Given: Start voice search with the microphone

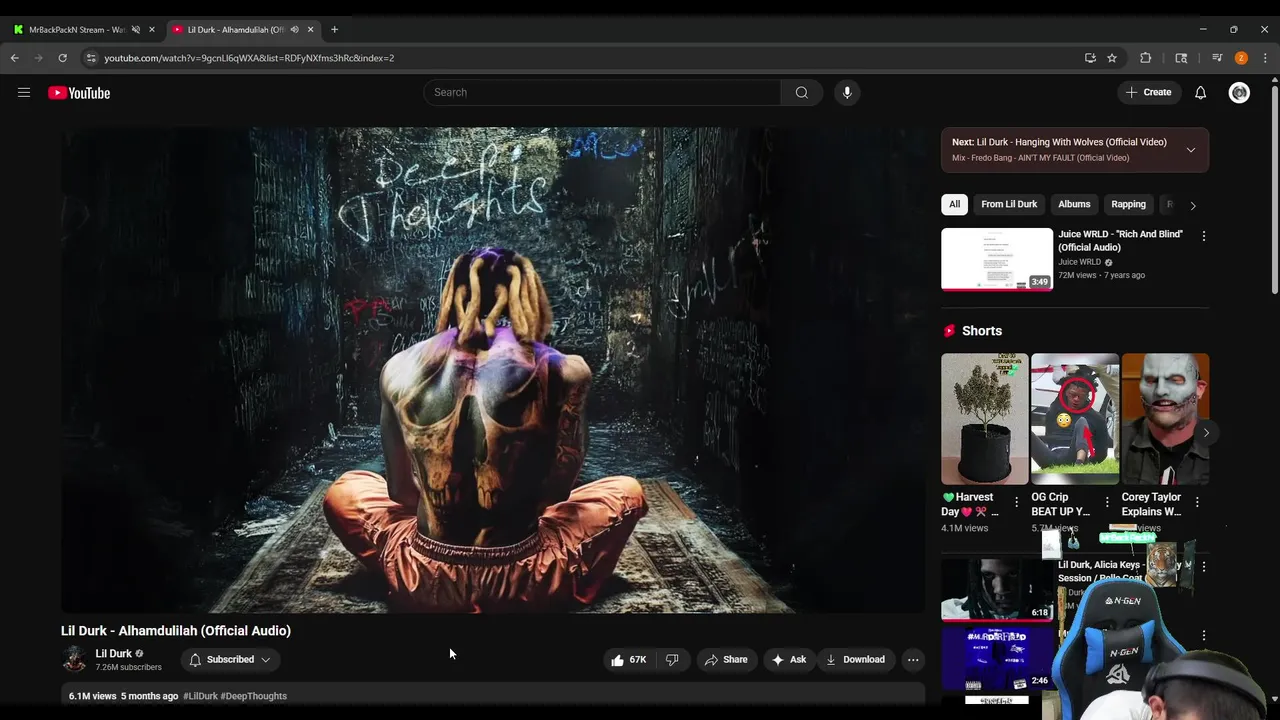Looking at the screenshot, I should click(847, 93).
